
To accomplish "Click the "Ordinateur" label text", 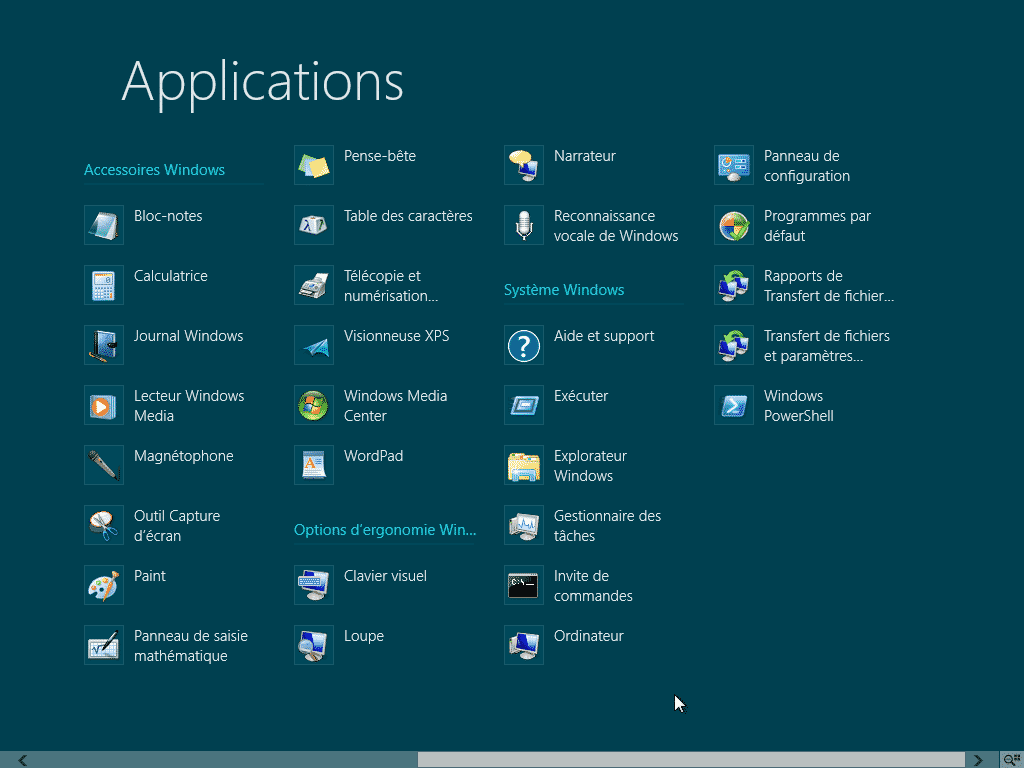I will 588,636.
